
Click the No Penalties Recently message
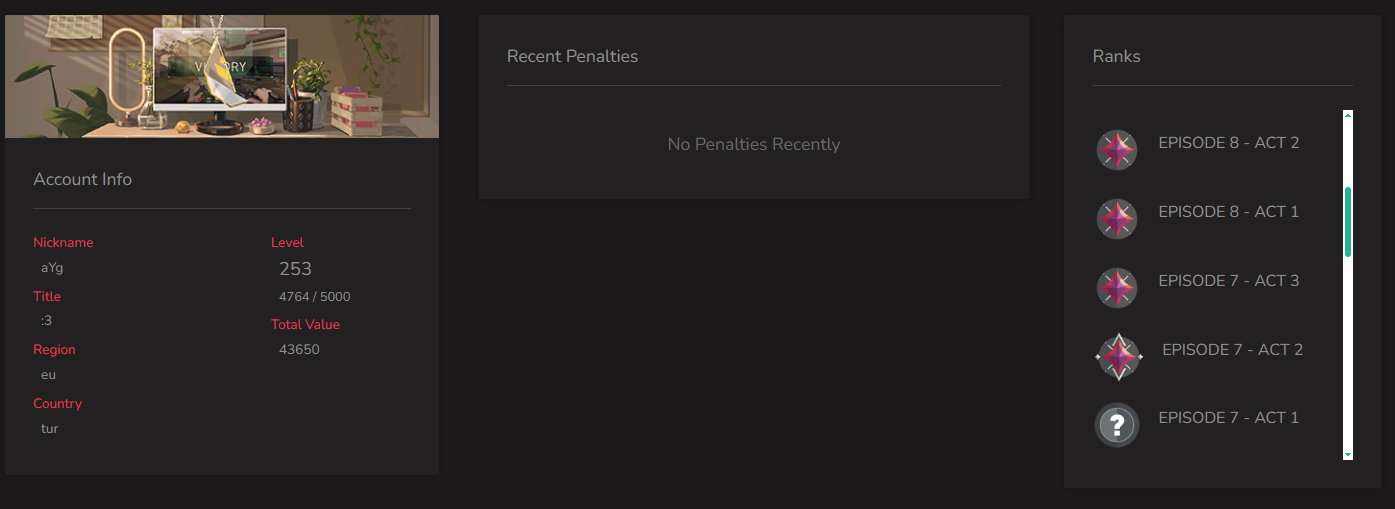click(753, 145)
